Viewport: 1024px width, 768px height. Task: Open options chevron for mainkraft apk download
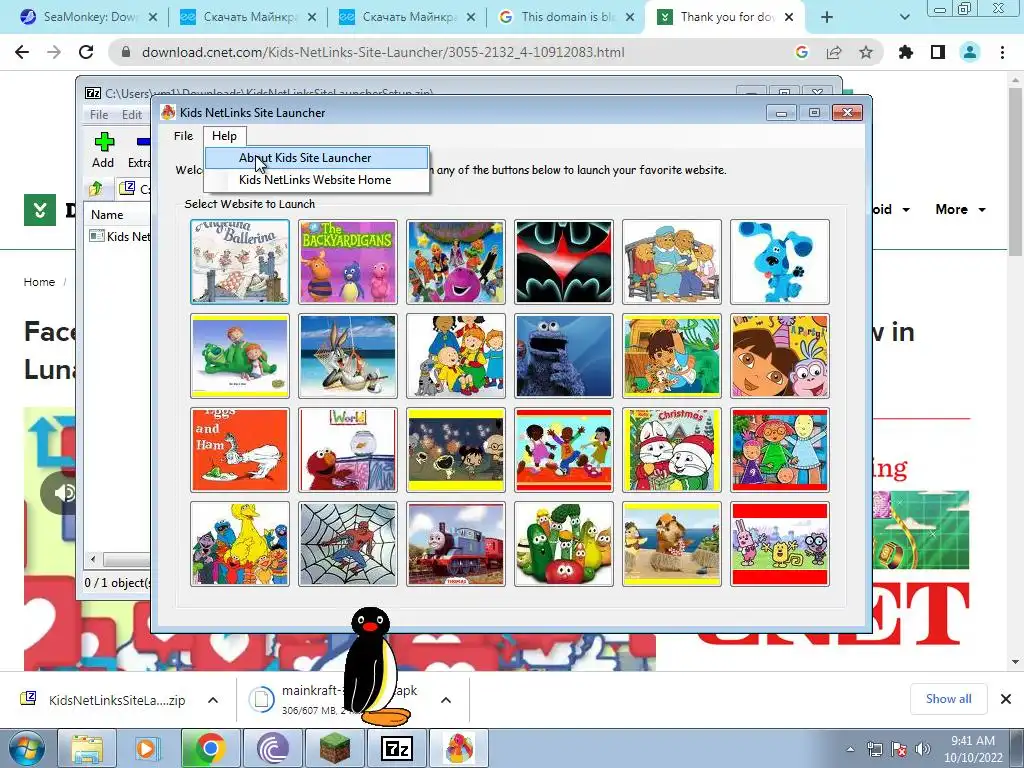pos(446,700)
